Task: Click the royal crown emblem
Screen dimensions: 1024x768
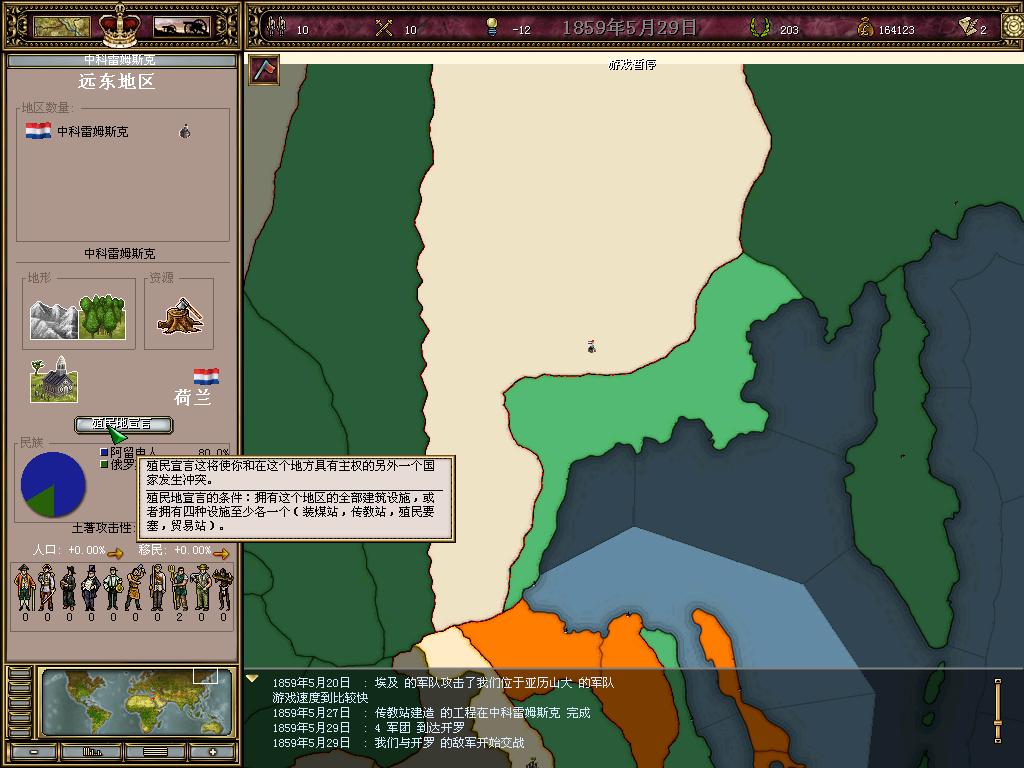Action: click(120, 25)
